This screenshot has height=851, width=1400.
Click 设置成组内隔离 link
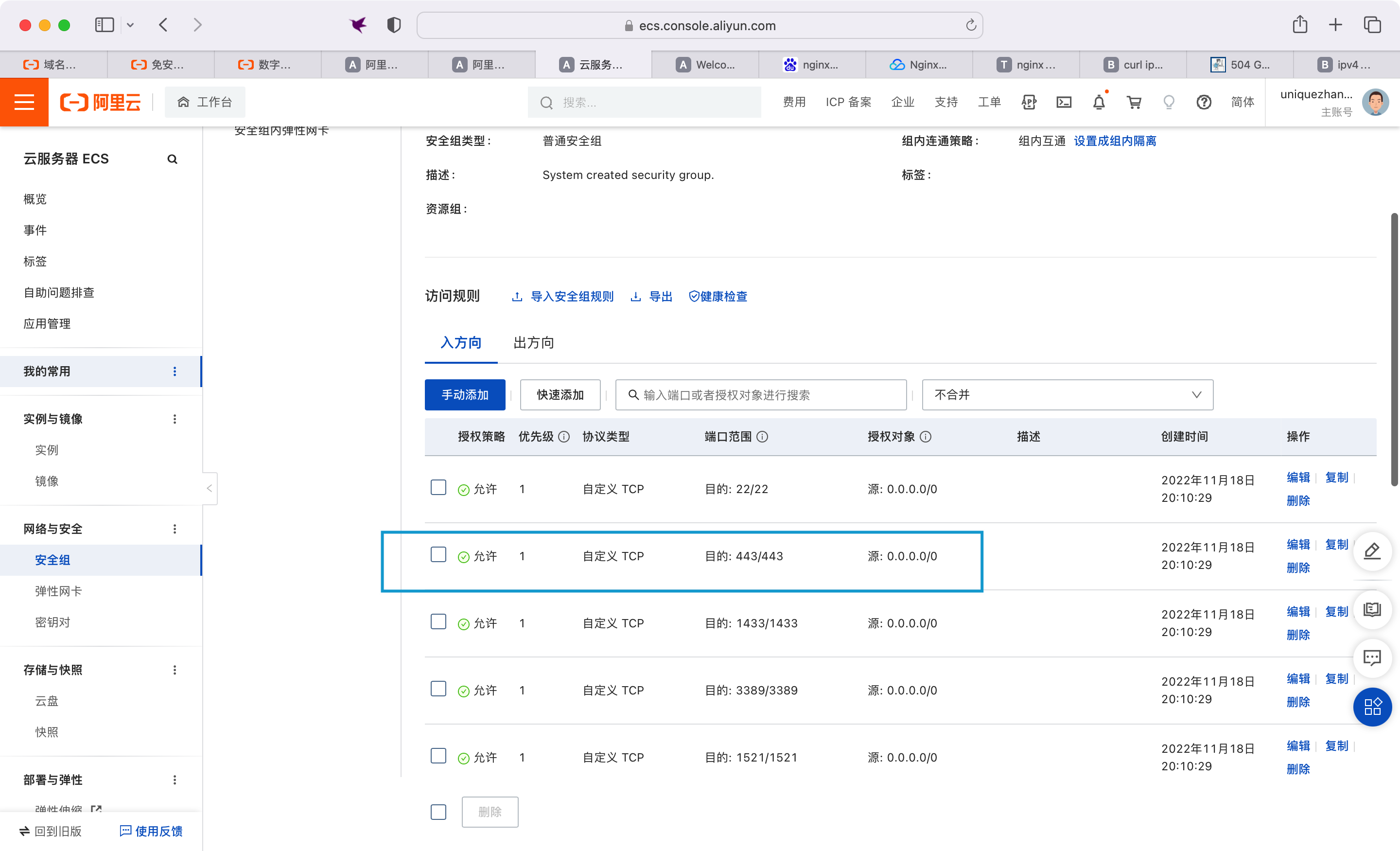click(x=1115, y=141)
